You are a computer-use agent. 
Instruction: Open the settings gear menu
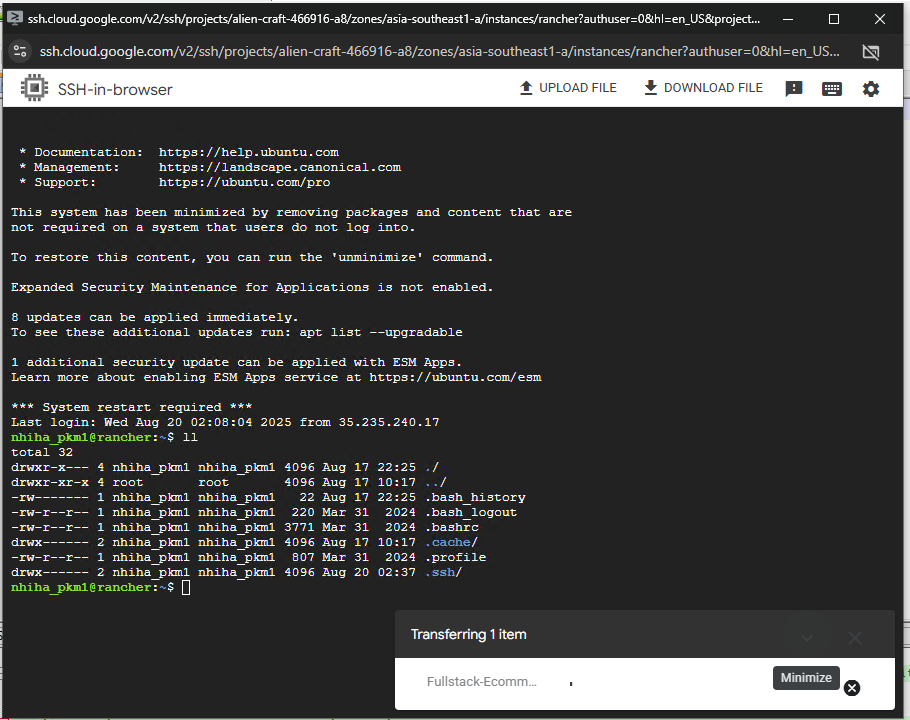(871, 89)
